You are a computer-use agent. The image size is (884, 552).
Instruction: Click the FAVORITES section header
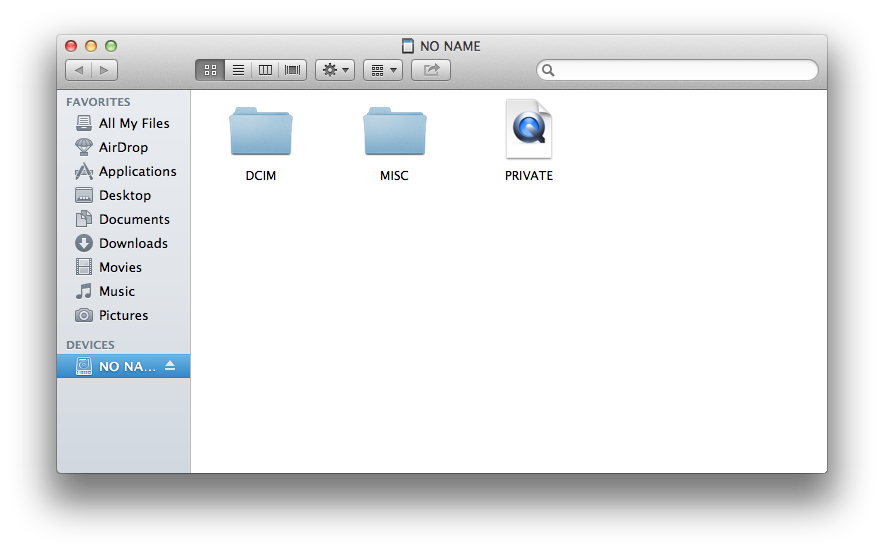tap(98, 102)
